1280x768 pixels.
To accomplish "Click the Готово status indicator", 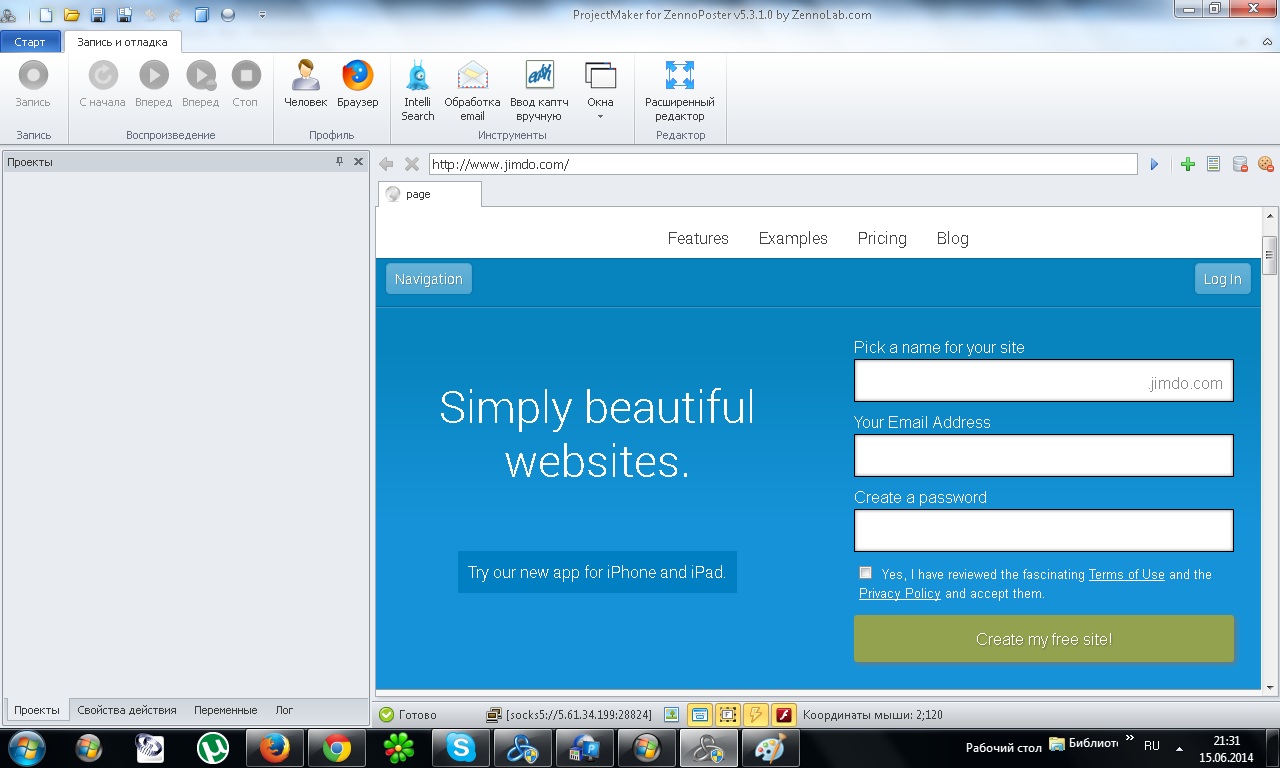I will (408, 715).
